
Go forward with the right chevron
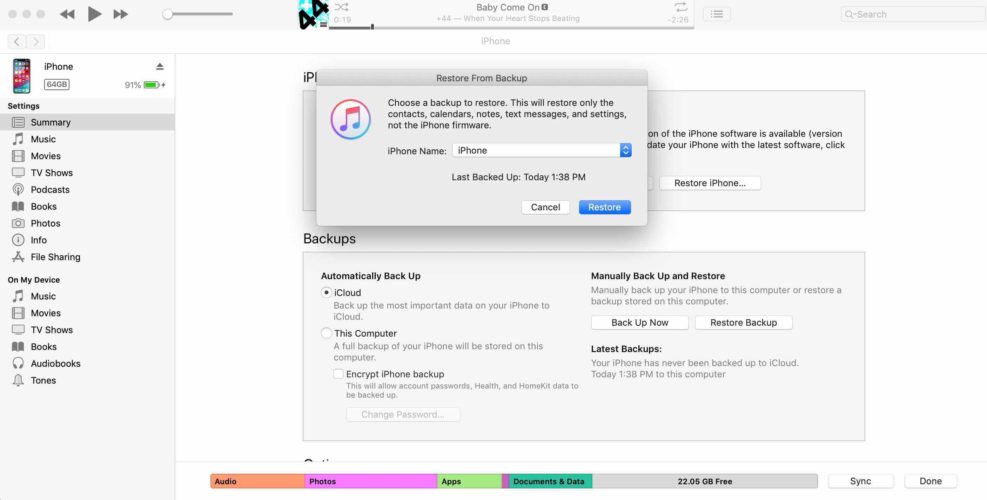click(36, 42)
